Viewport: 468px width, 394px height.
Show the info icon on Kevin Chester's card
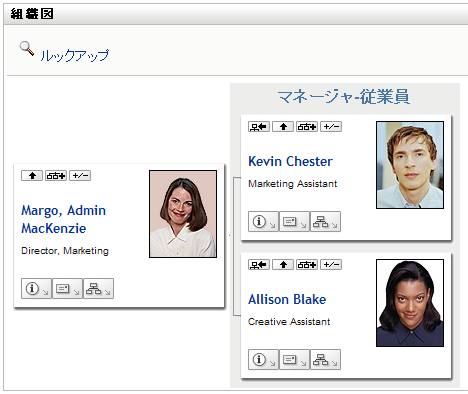(263, 221)
